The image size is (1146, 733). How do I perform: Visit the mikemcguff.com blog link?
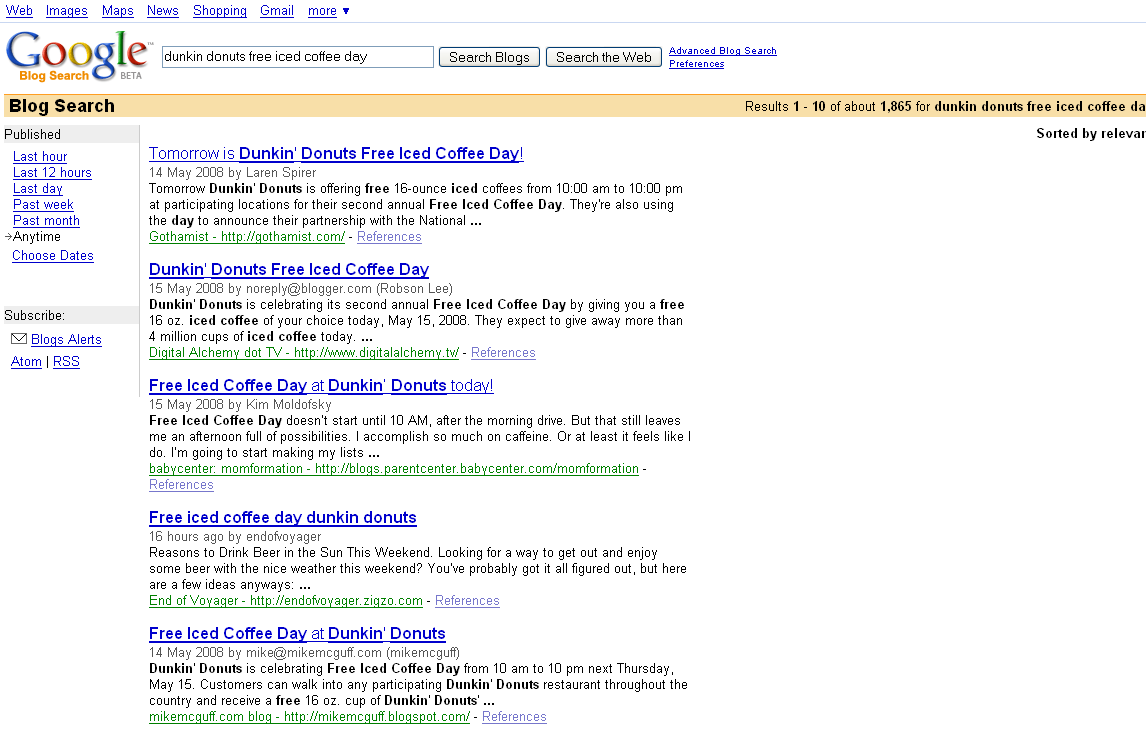(309, 717)
